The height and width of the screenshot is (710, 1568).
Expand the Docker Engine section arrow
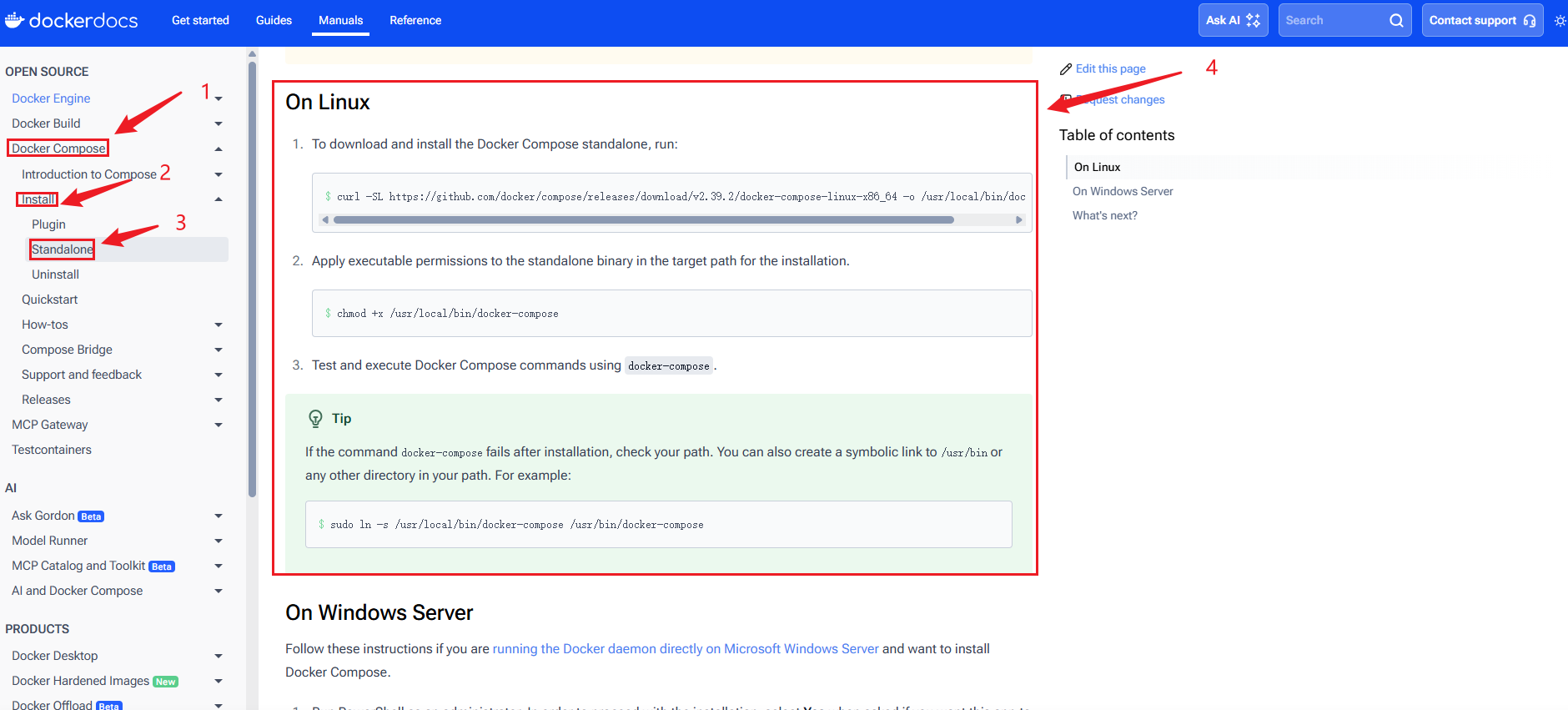(219, 98)
